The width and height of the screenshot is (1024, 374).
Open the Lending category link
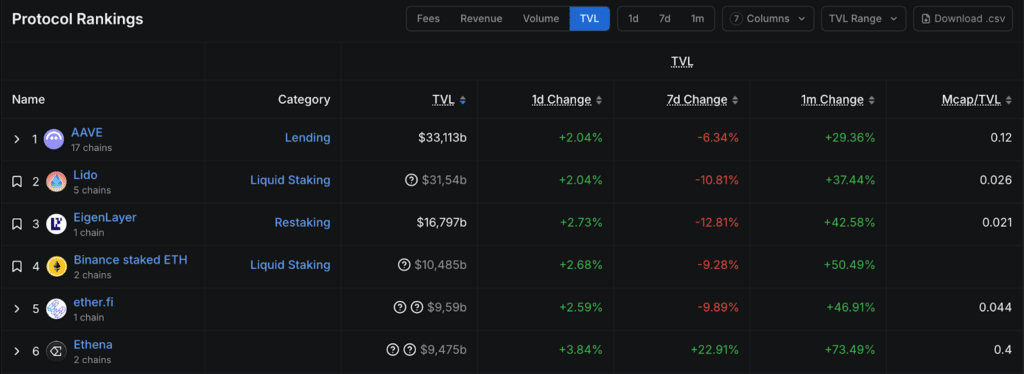pyautogui.click(x=308, y=138)
